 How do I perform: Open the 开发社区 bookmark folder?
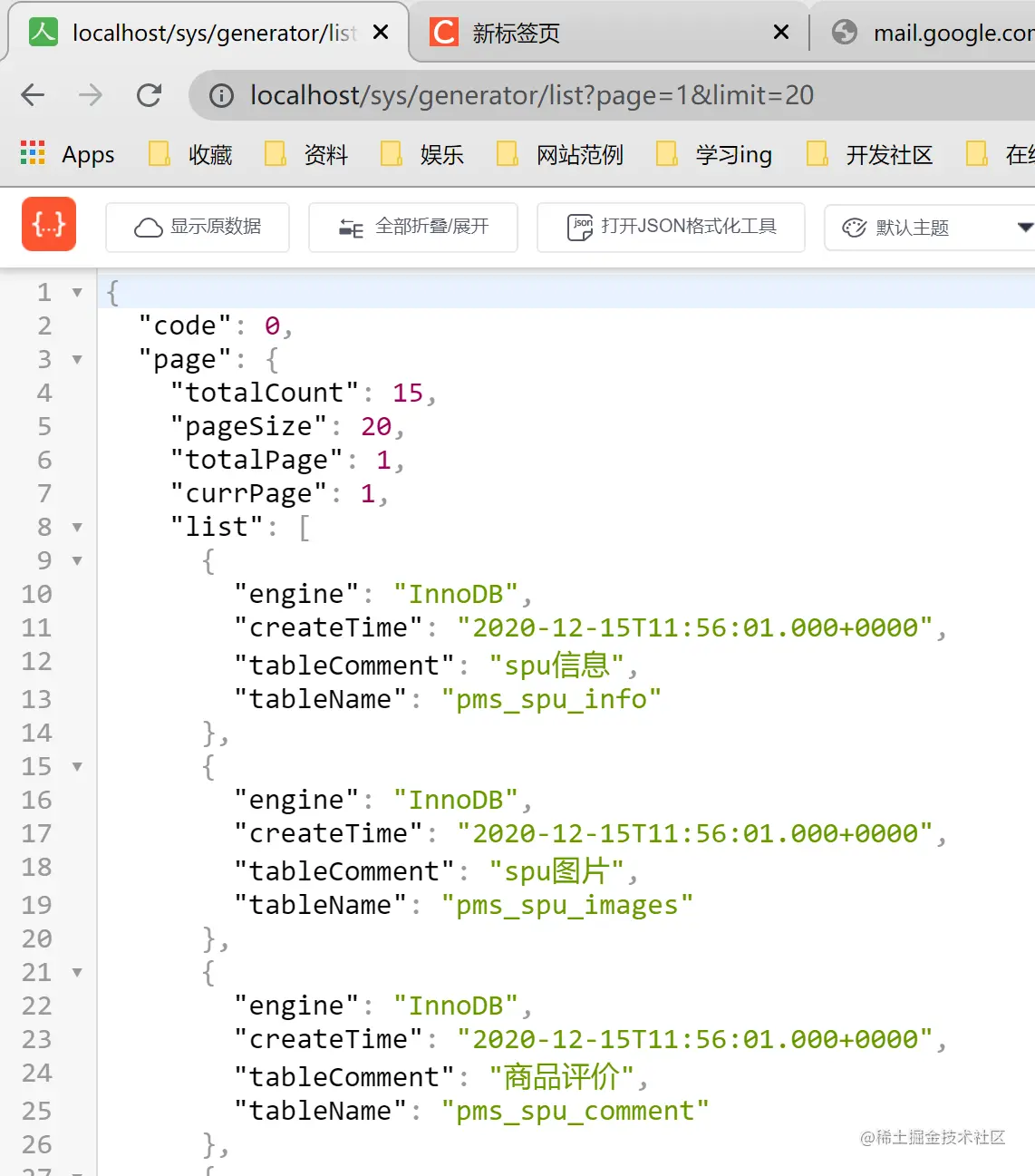869,154
